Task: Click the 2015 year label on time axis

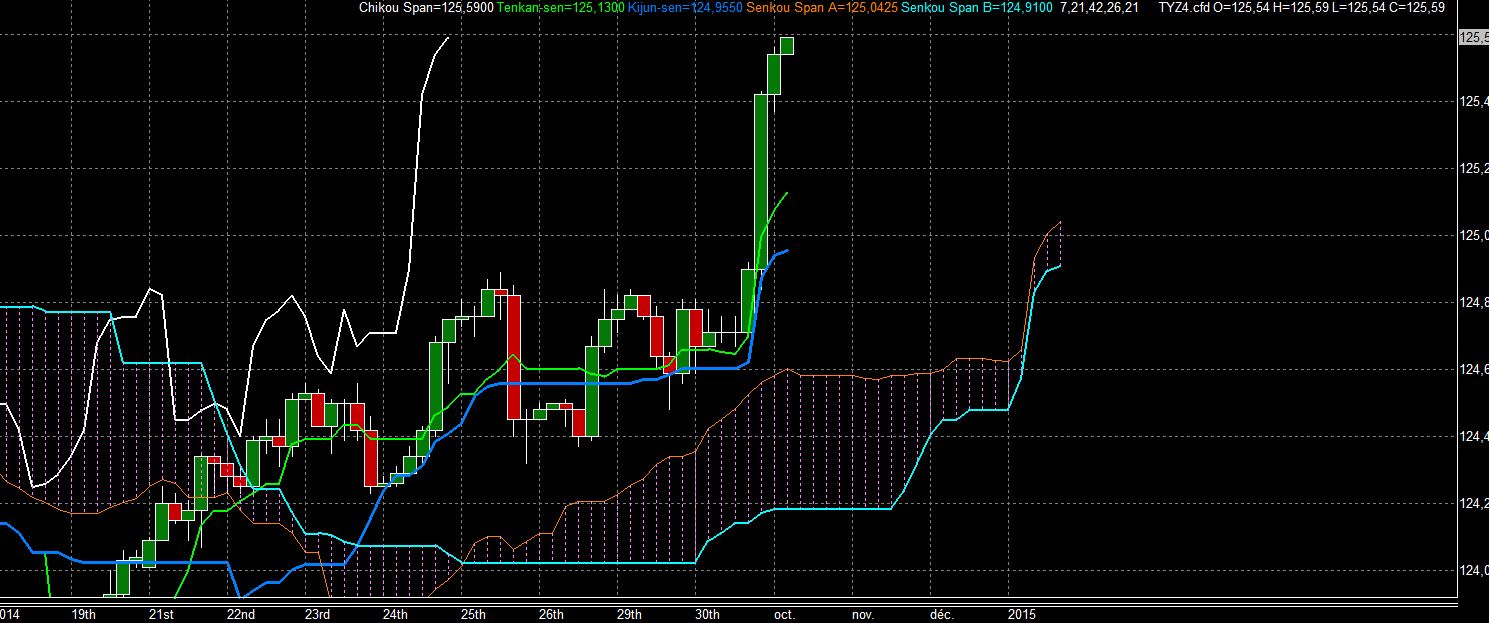Action: point(1022,613)
